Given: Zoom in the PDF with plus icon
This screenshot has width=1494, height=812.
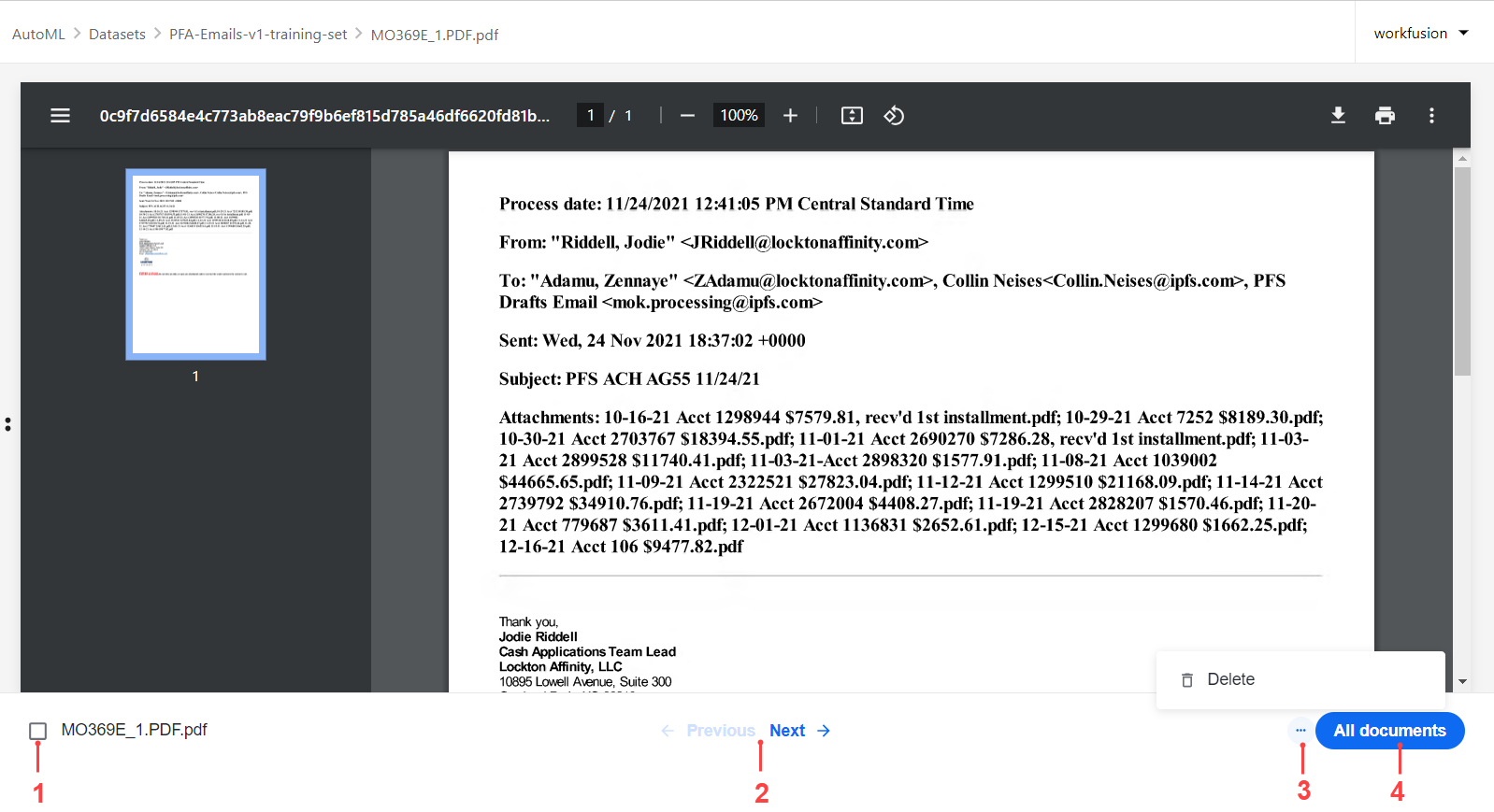Looking at the screenshot, I should 791,116.
